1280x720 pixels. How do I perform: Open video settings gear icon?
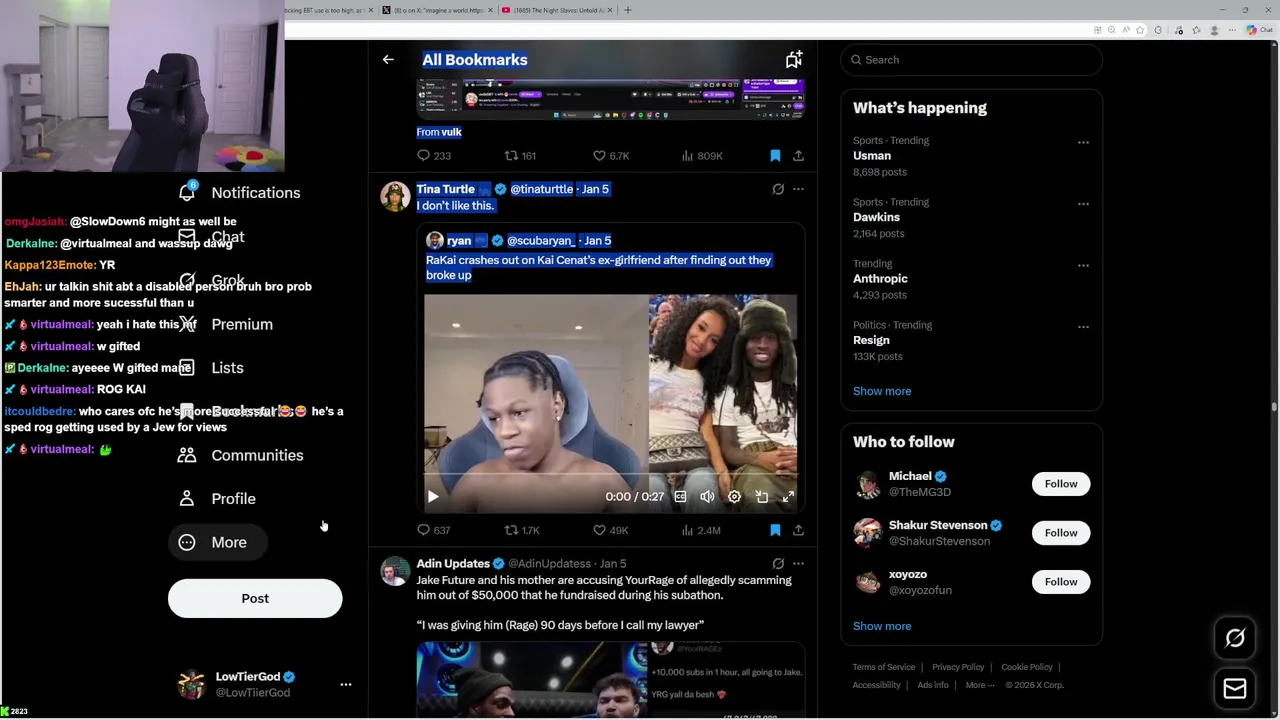pos(734,497)
